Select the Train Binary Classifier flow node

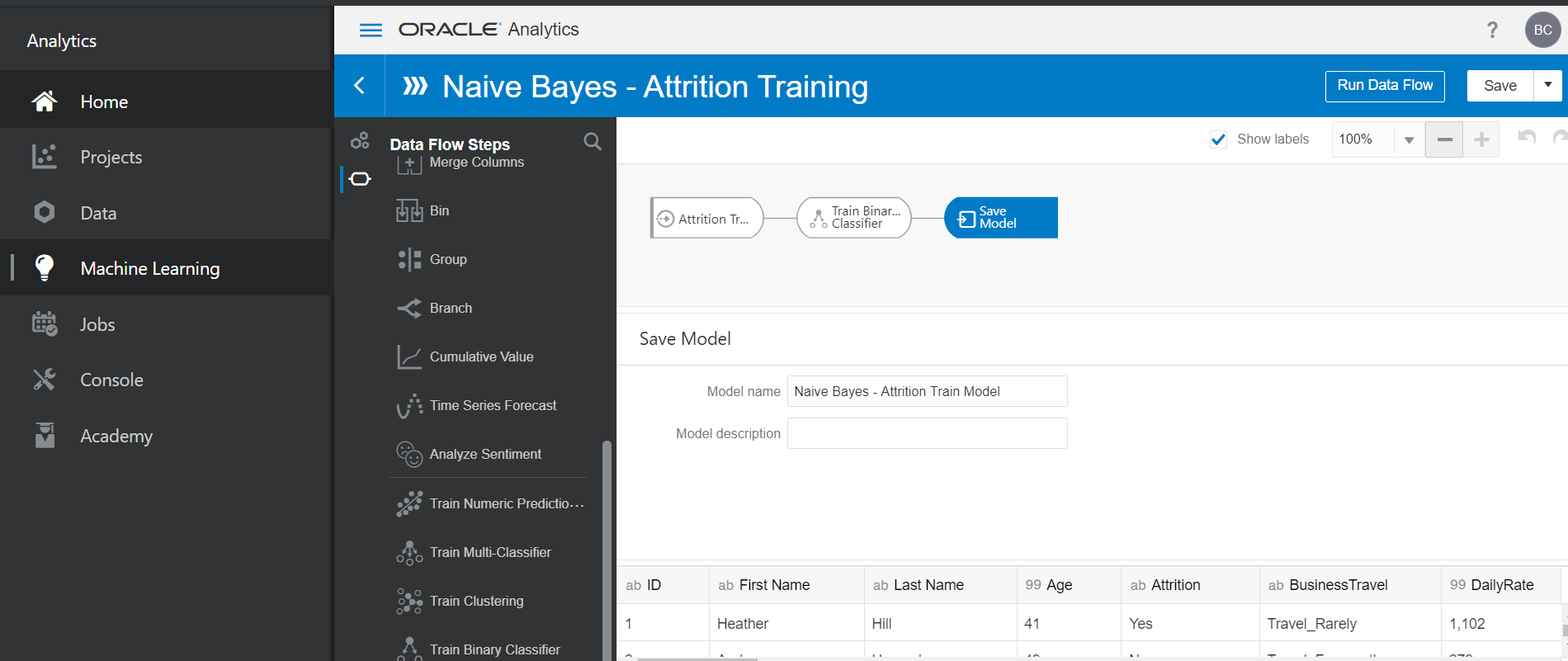point(854,218)
